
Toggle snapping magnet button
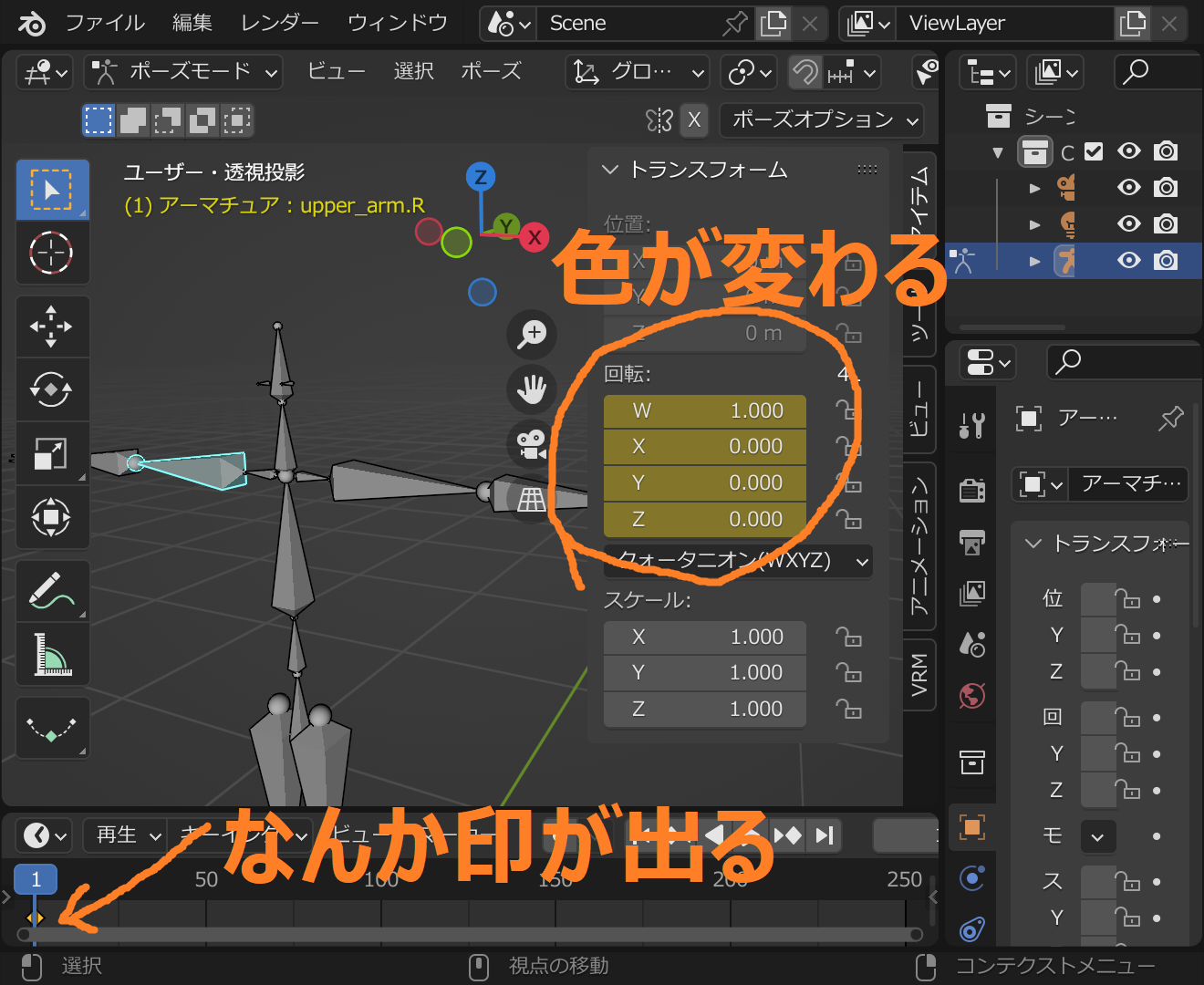(x=805, y=72)
